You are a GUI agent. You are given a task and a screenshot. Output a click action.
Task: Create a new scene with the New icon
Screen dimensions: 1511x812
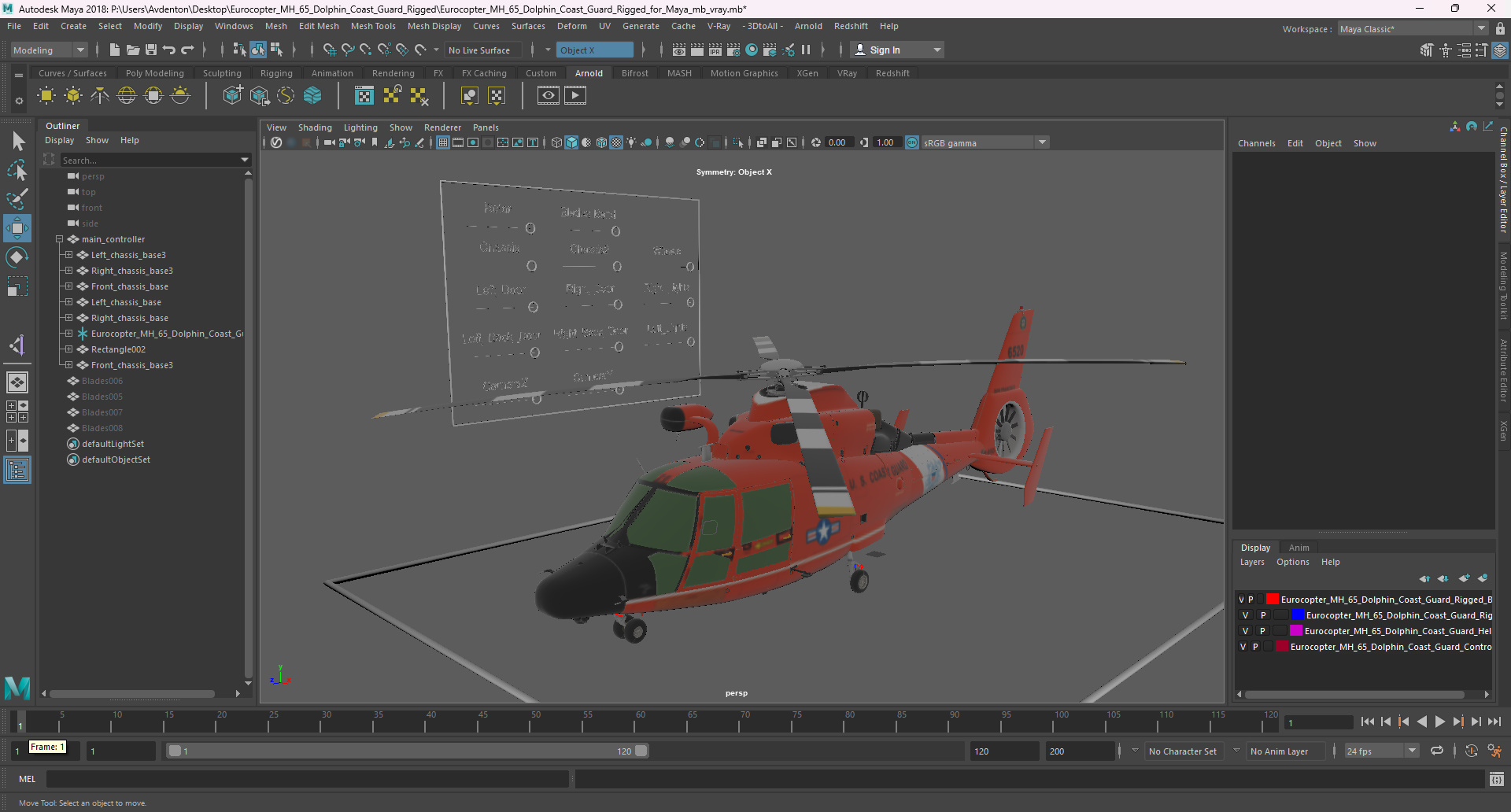(115, 50)
